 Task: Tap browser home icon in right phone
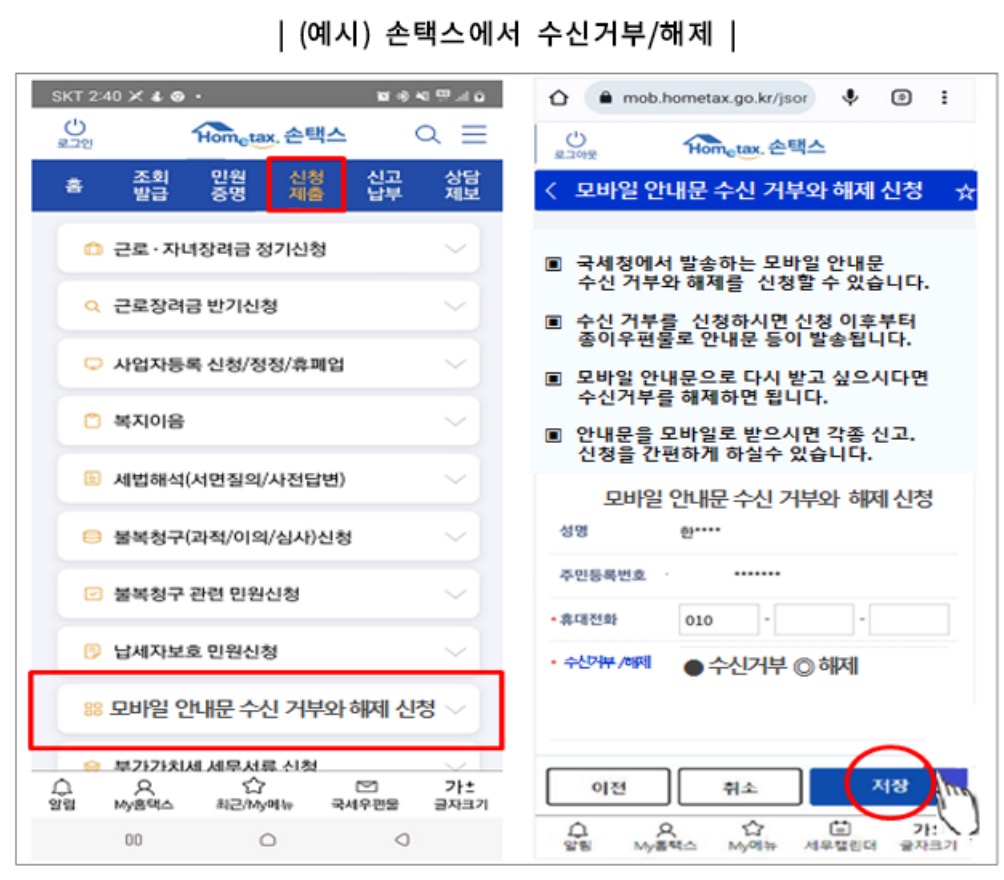559,97
